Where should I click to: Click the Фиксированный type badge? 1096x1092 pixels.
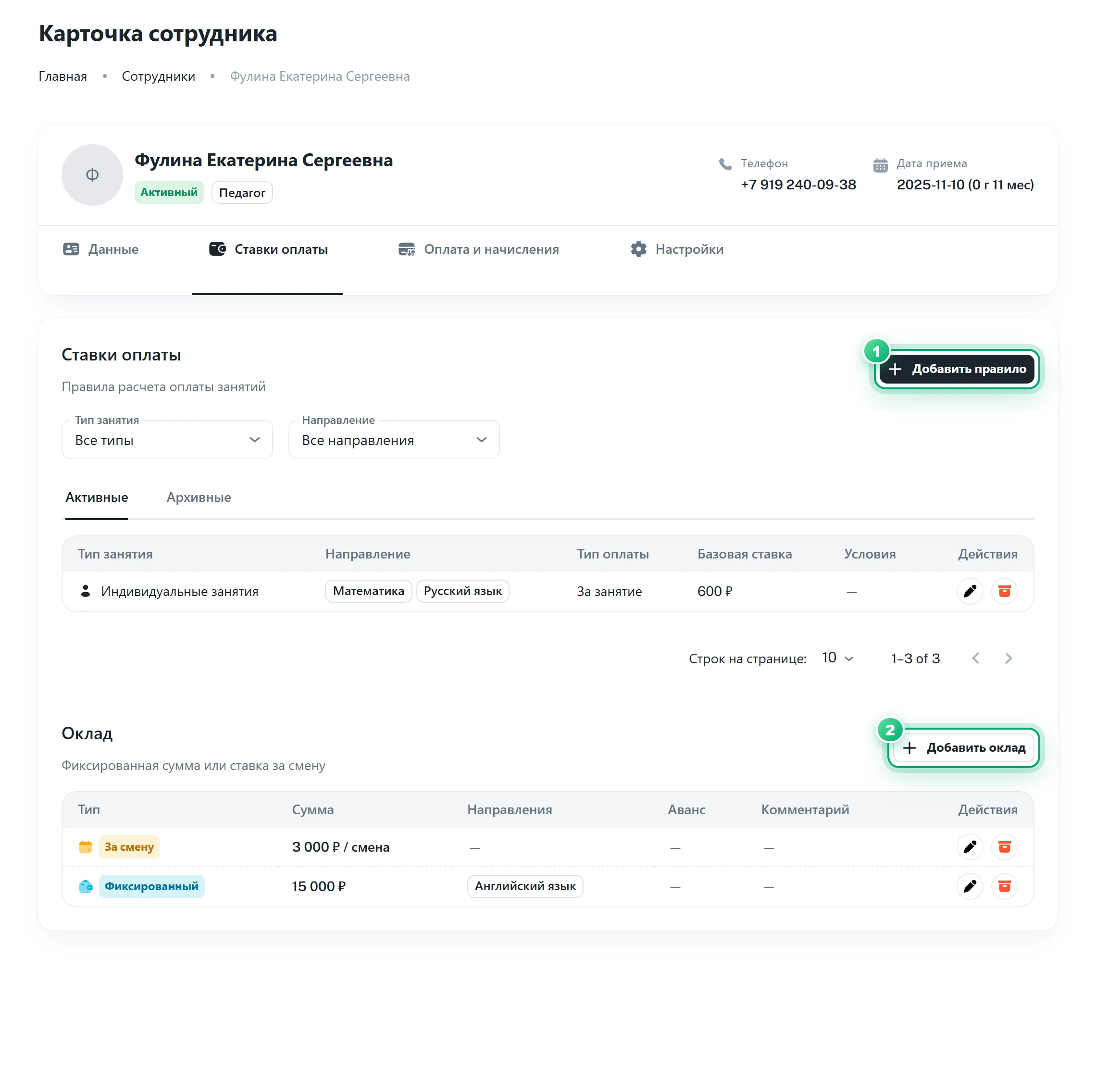coord(151,885)
